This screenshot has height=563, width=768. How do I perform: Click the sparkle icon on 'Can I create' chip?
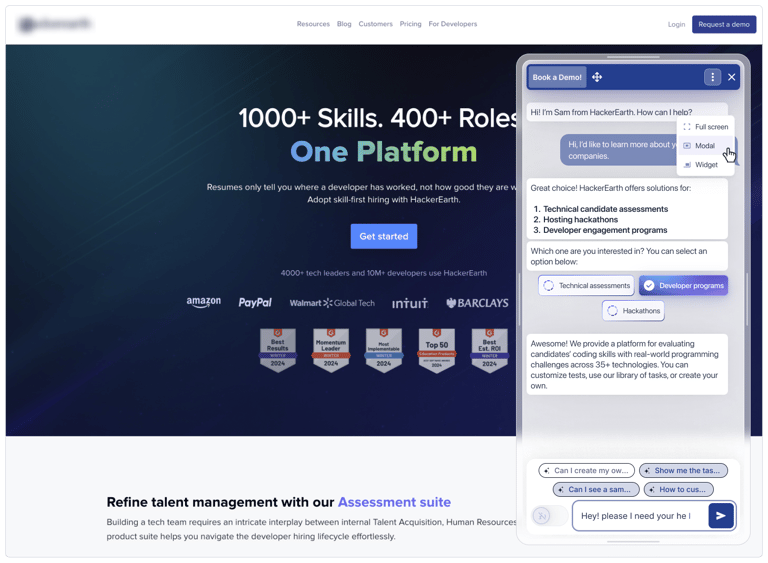point(547,470)
